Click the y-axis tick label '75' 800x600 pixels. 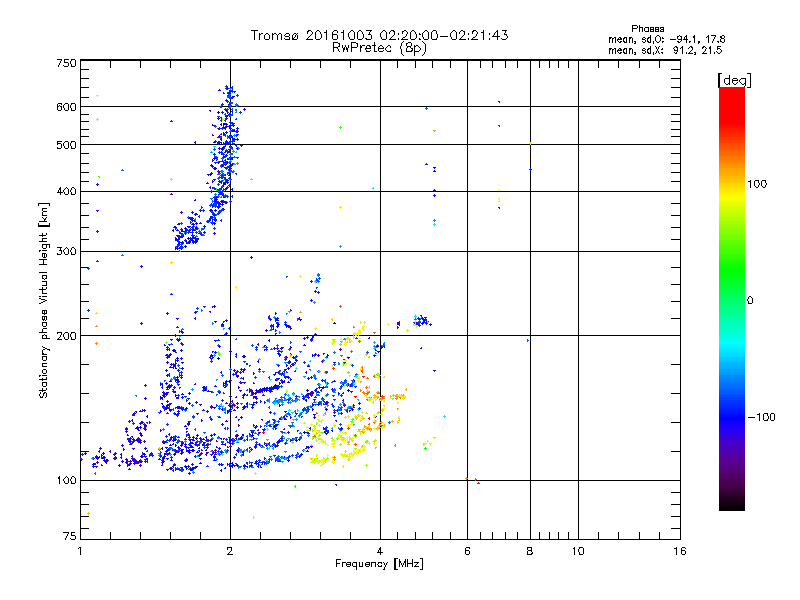pyautogui.click(x=70, y=536)
